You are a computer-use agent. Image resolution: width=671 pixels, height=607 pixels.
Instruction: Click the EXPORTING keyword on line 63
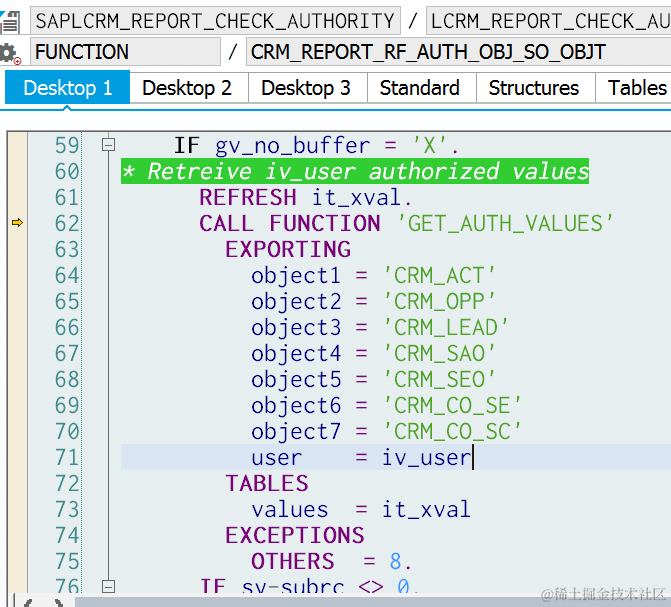pyautogui.click(x=288, y=250)
